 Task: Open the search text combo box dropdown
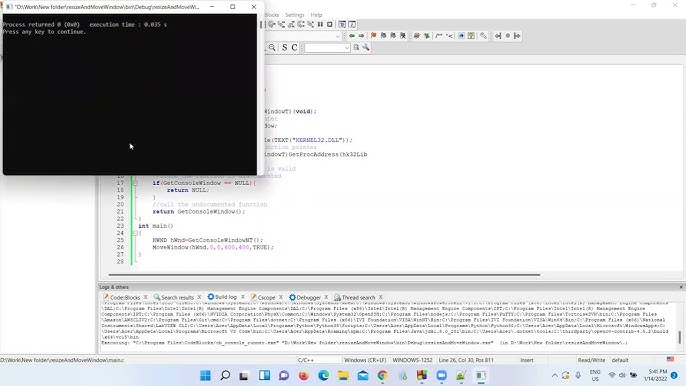[x=347, y=48]
